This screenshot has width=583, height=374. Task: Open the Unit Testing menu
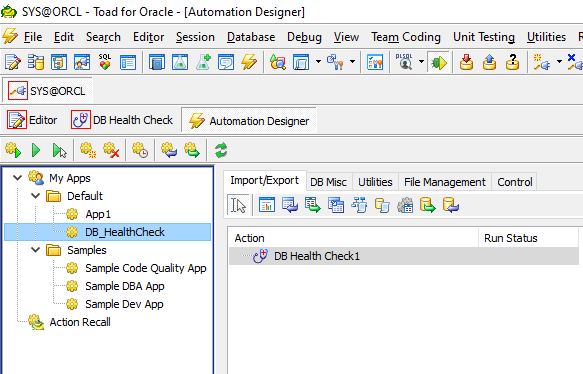(484, 37)
